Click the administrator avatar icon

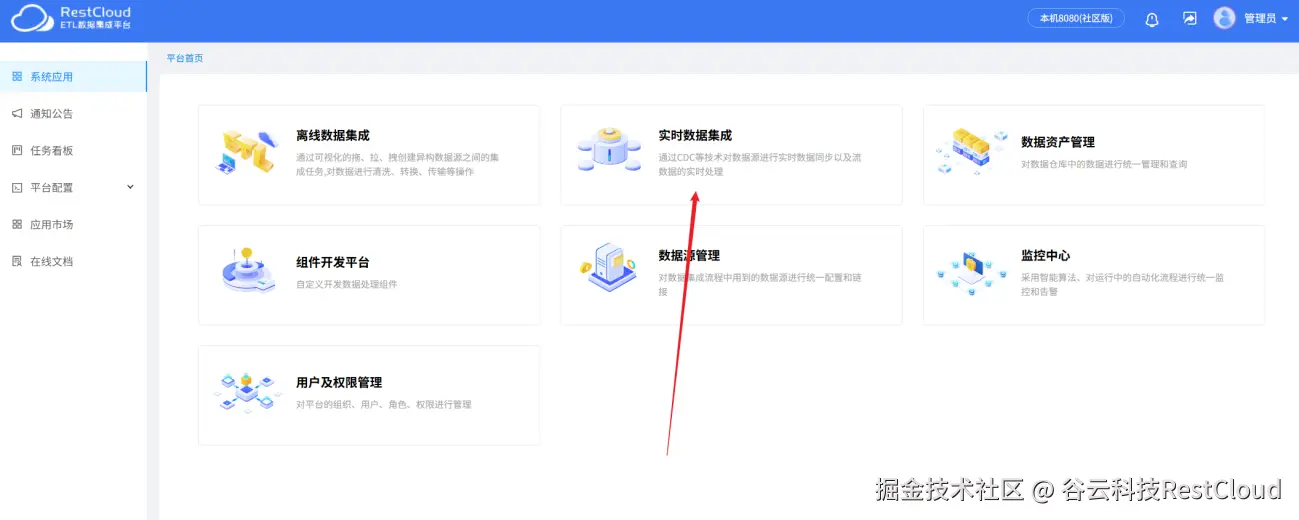tap(1224, 18)
